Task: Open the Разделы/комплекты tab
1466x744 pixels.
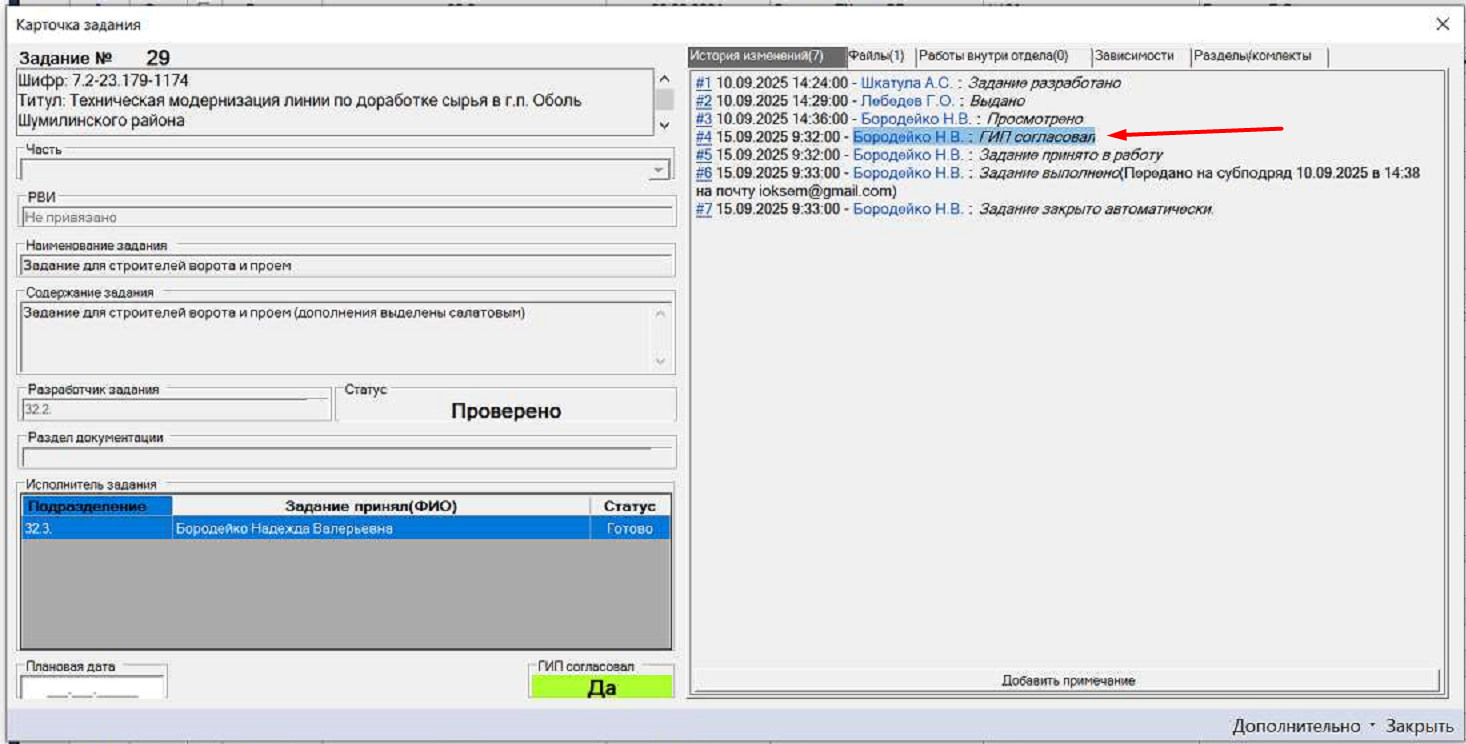Action: [x=1252, y=56]
